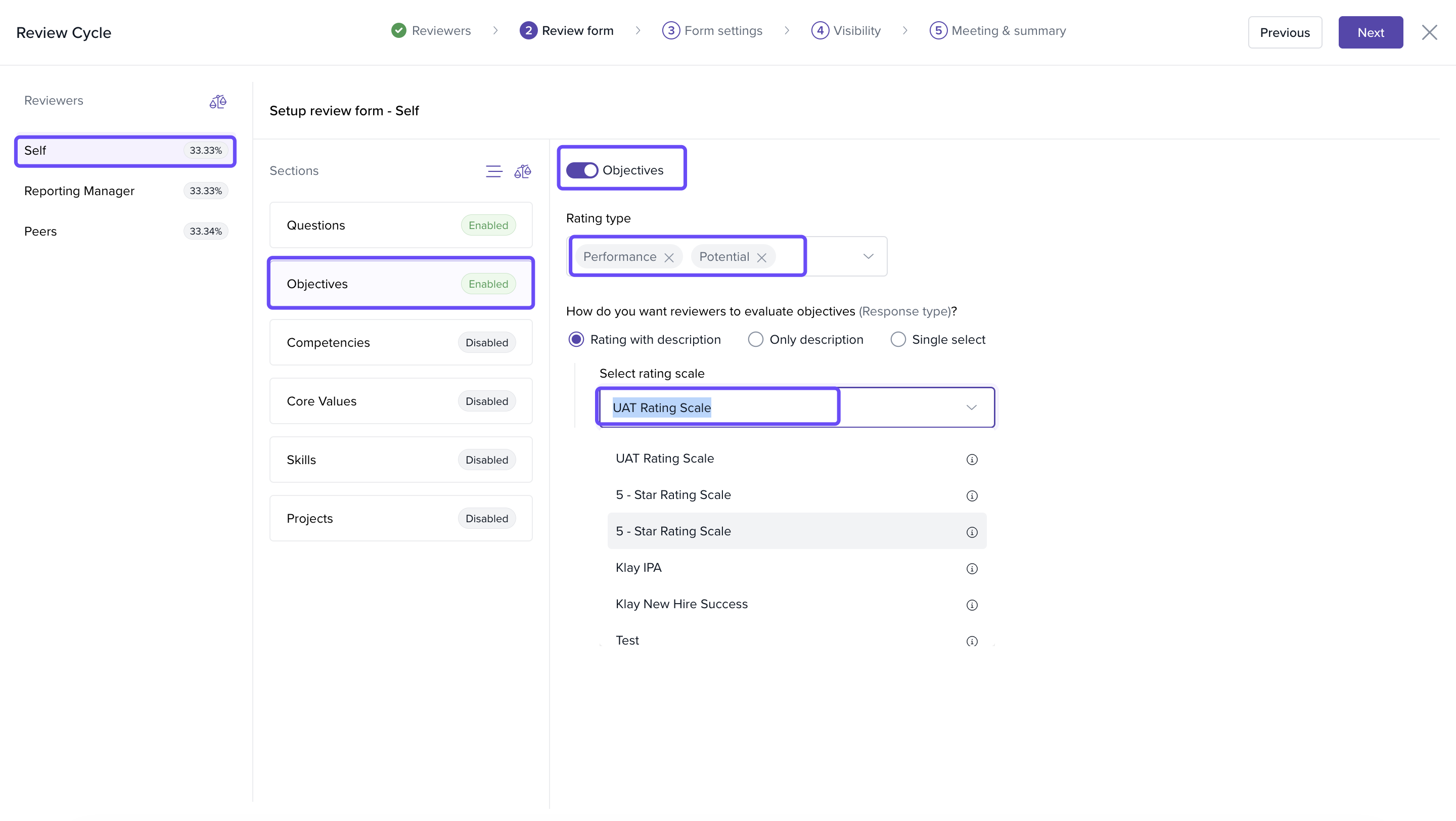
Task: Remove the Performance tag from Rating type
Action: coord(669,258)
